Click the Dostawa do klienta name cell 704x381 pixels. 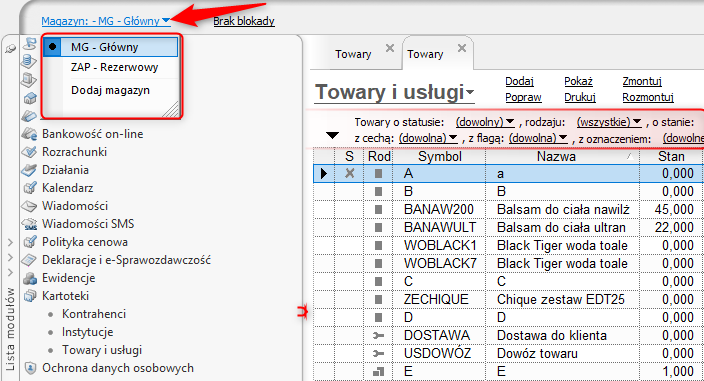click(562, 335)
